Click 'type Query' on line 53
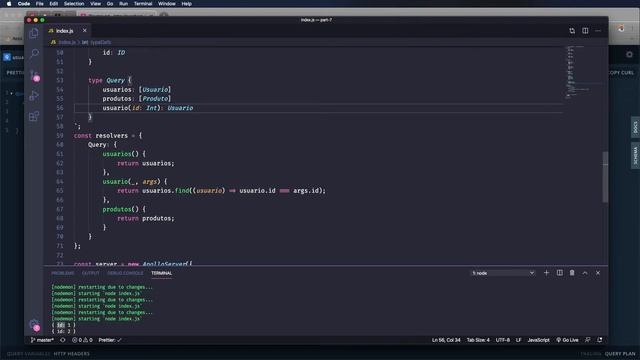Viewport: 640px width, 360px height. click(x=107, y=80)
